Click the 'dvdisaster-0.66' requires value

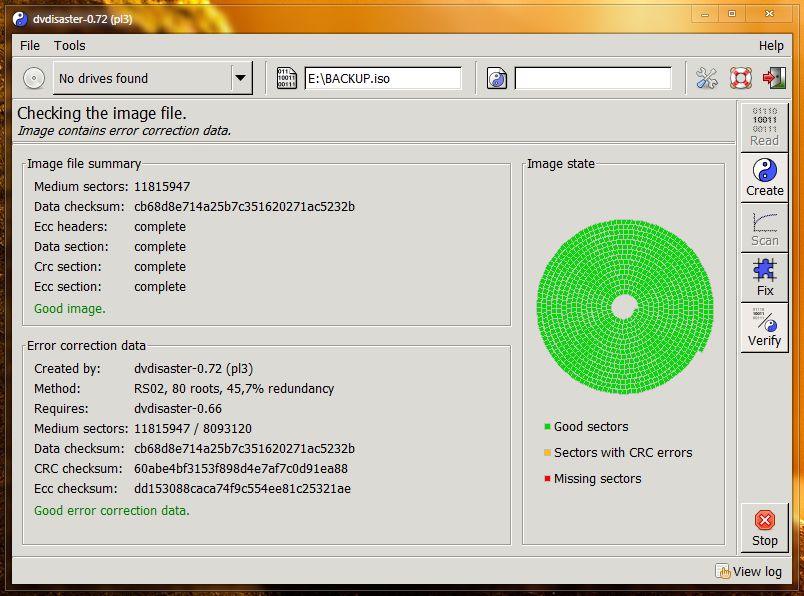coord(178,409)
